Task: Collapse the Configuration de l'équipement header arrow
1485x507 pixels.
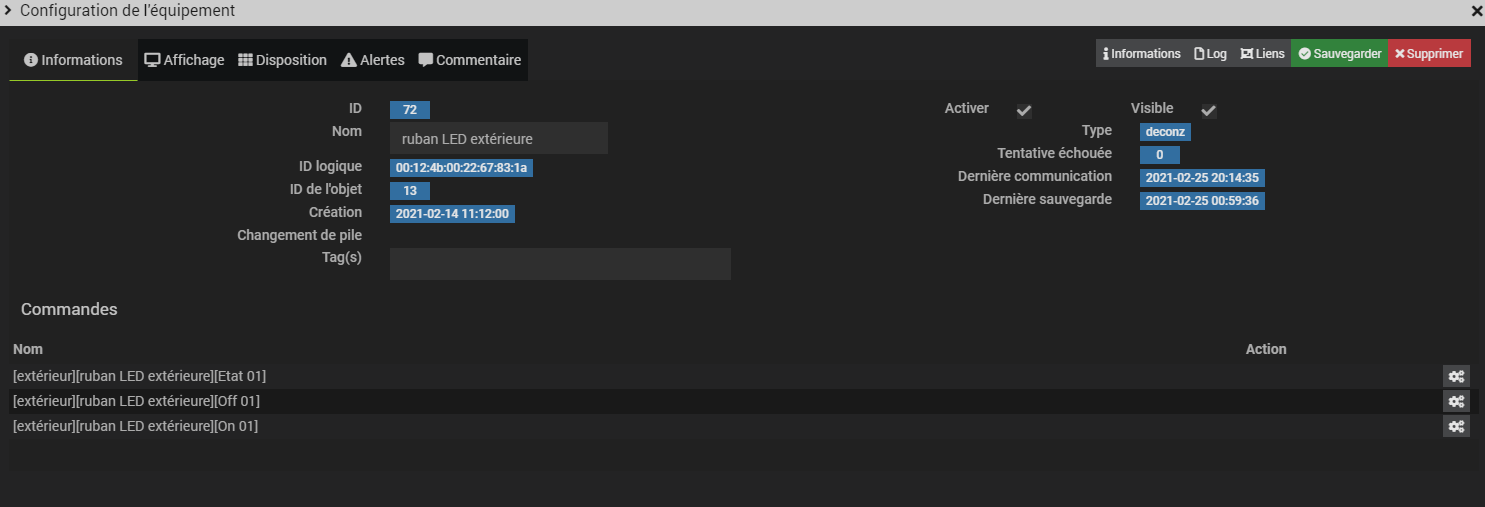Action: pos(8,11)
